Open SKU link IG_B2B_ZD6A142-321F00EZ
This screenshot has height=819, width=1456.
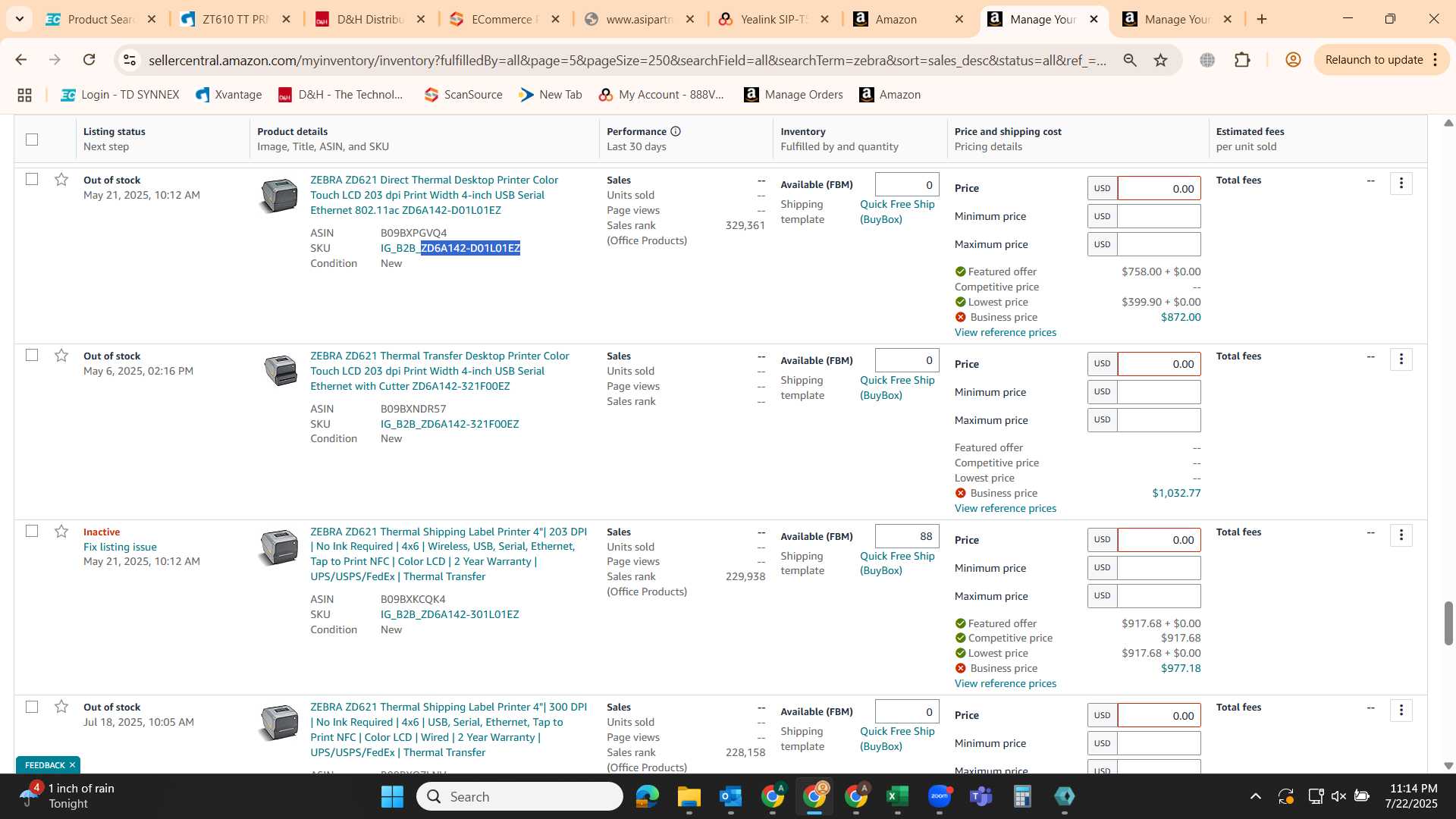click(x=450, y=424)
